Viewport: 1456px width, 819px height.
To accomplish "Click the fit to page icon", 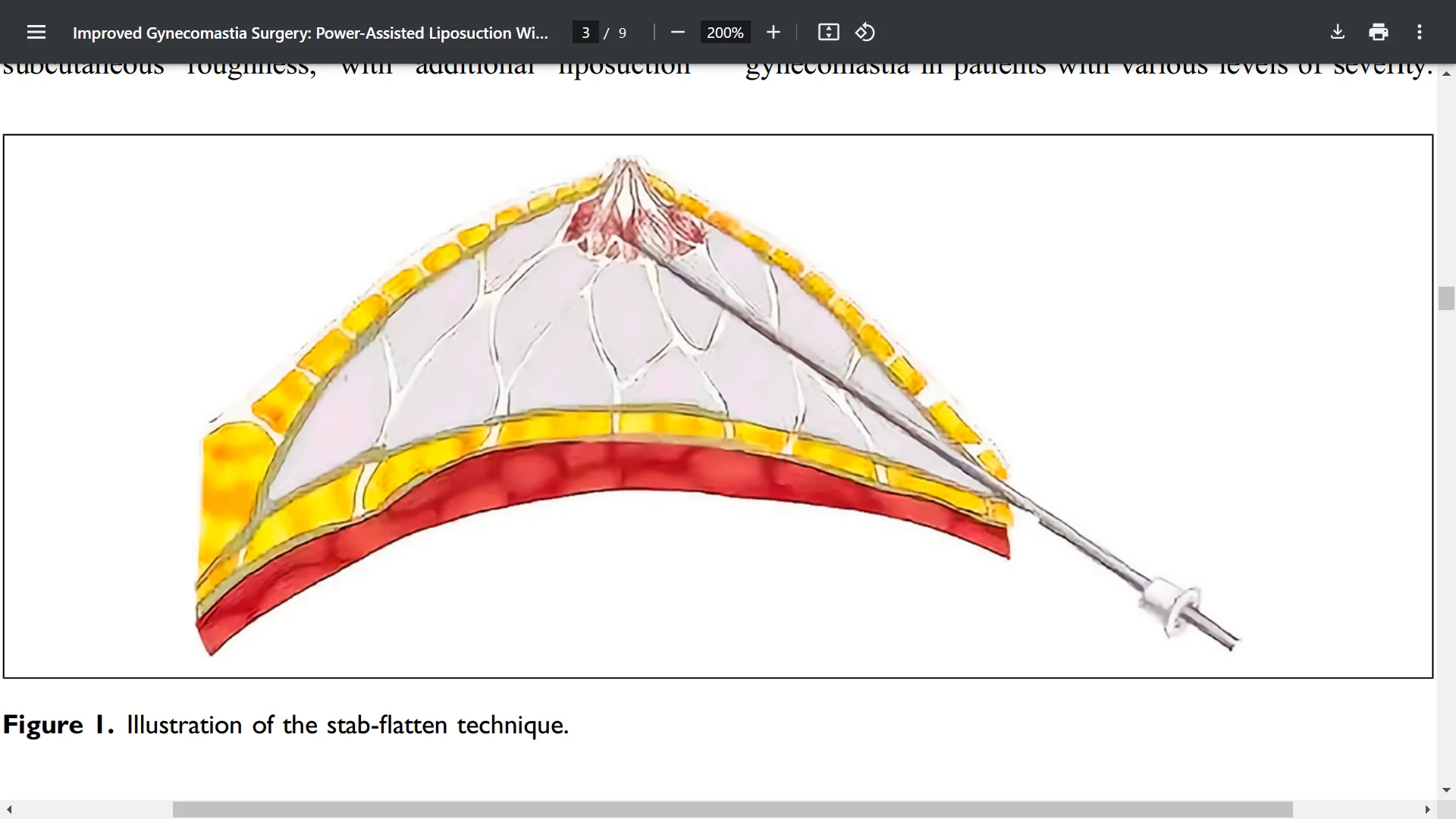I will tap(828, 32).
